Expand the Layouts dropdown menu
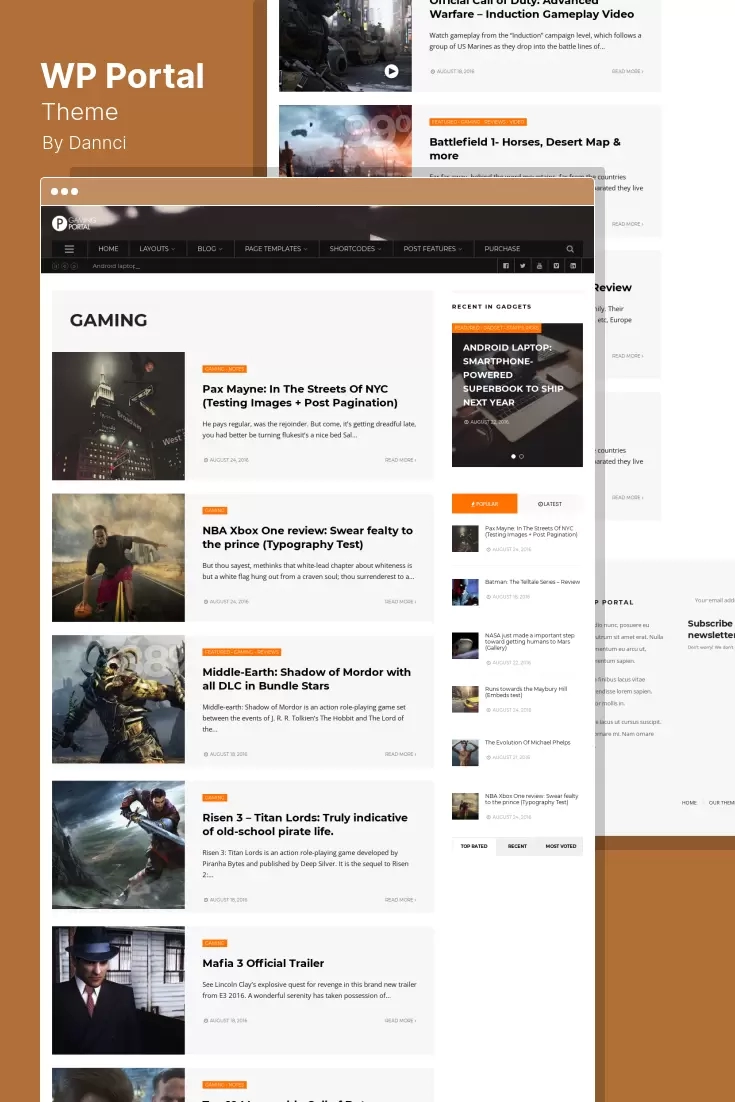The image size is (735, 1102). point(157,249)
